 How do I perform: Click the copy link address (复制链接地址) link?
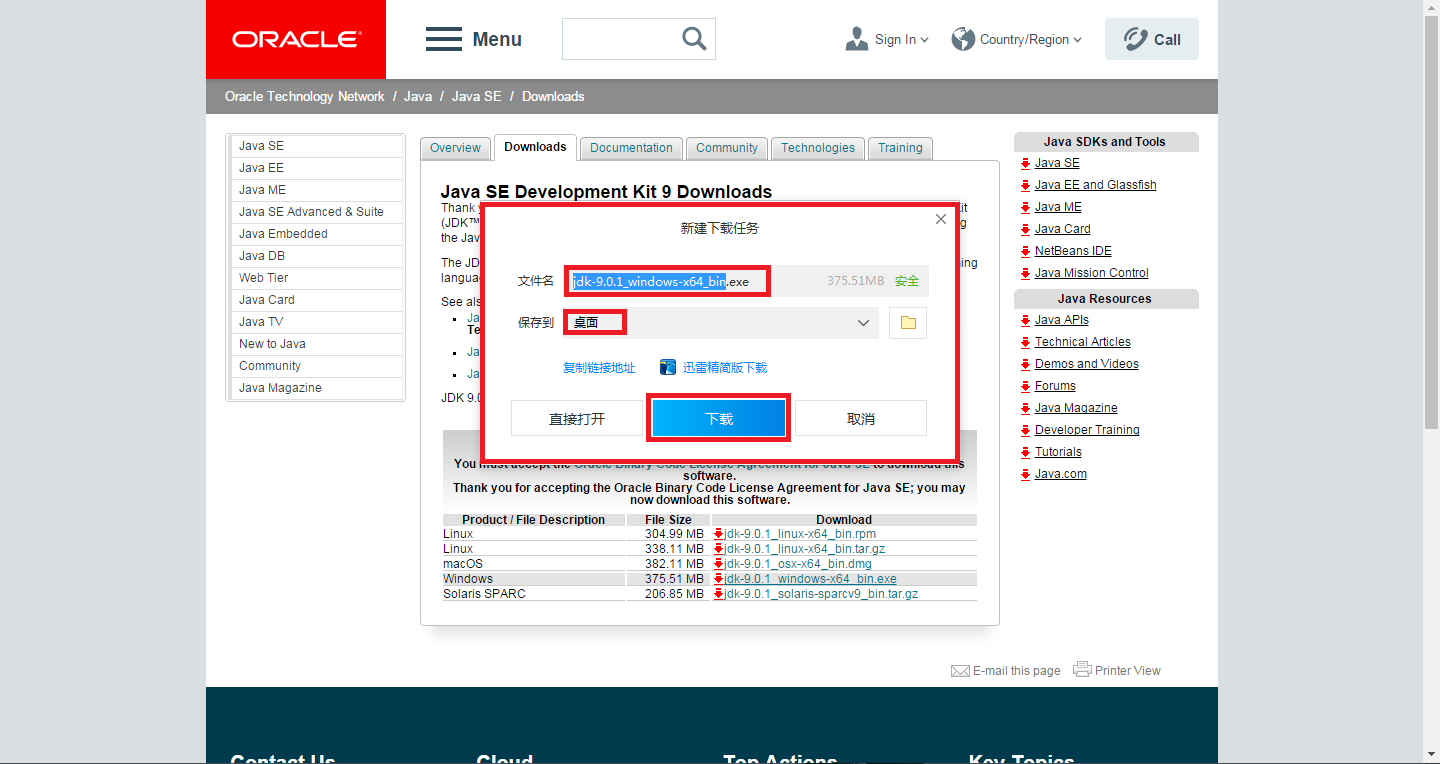point(599,368)
